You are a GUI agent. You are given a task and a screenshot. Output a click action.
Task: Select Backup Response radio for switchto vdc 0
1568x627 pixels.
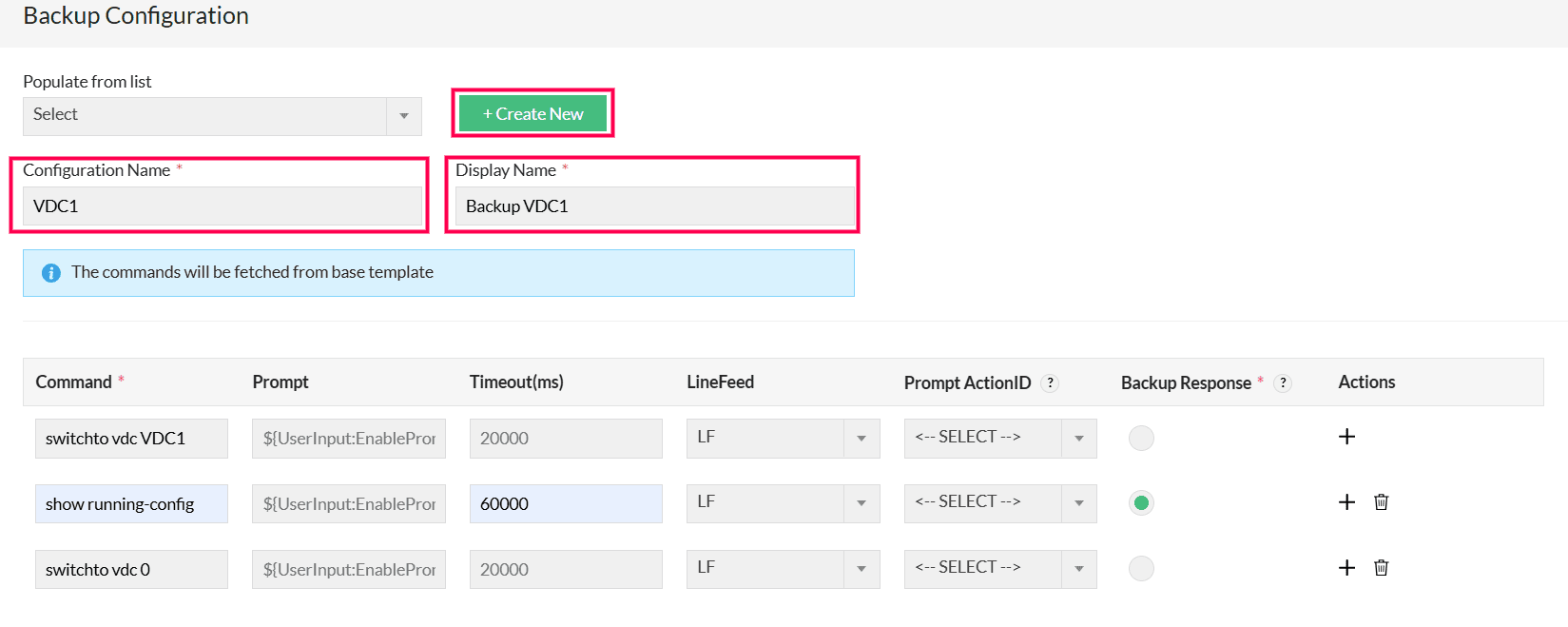click(x=1141, y=569)
